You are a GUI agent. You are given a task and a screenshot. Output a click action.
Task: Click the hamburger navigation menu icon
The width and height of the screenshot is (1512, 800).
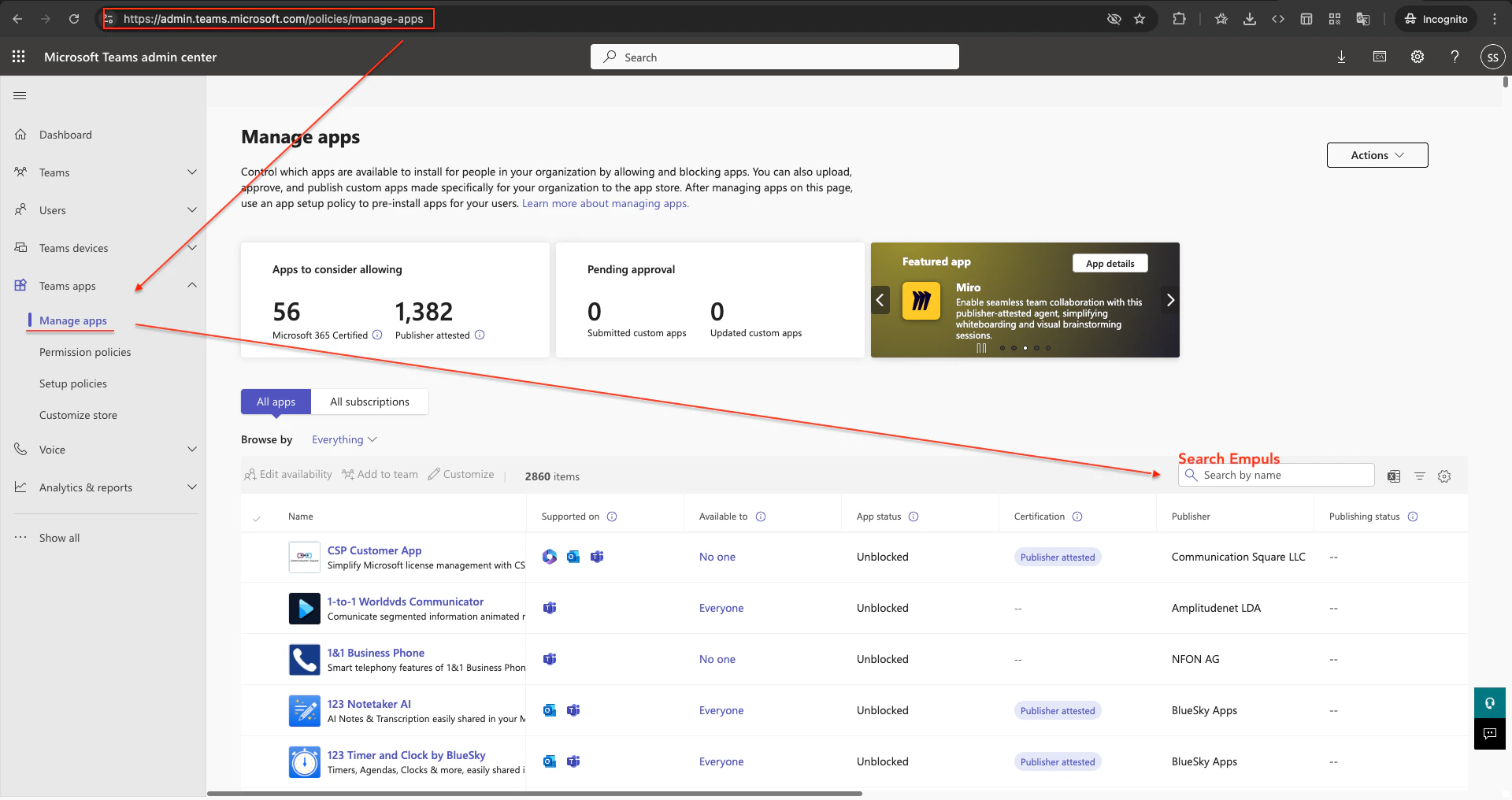(x=20, y=96)
